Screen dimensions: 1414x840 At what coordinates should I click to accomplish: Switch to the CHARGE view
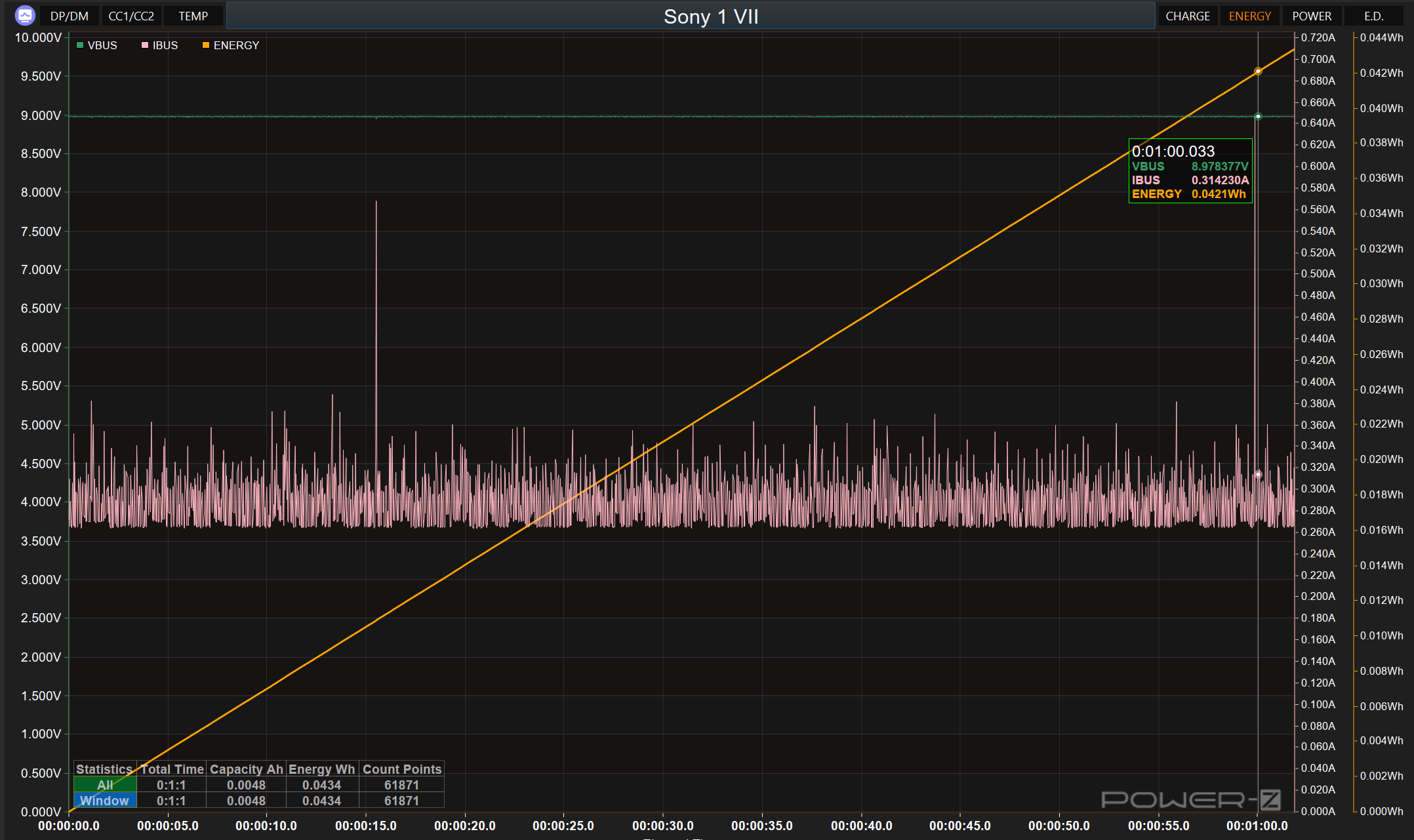[x=1187, y=16]
